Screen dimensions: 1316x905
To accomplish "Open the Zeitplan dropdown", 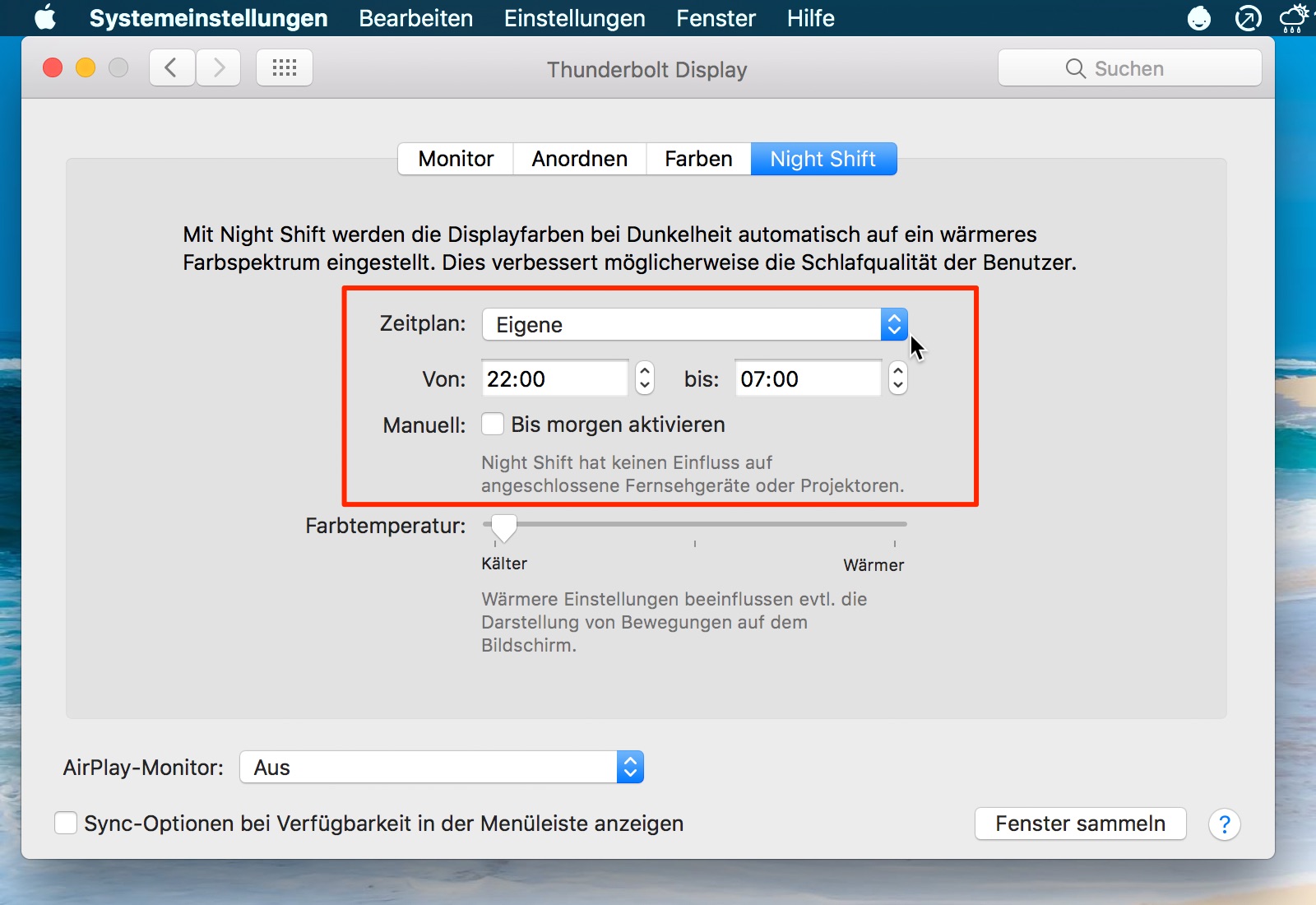I will coord(694,324).
